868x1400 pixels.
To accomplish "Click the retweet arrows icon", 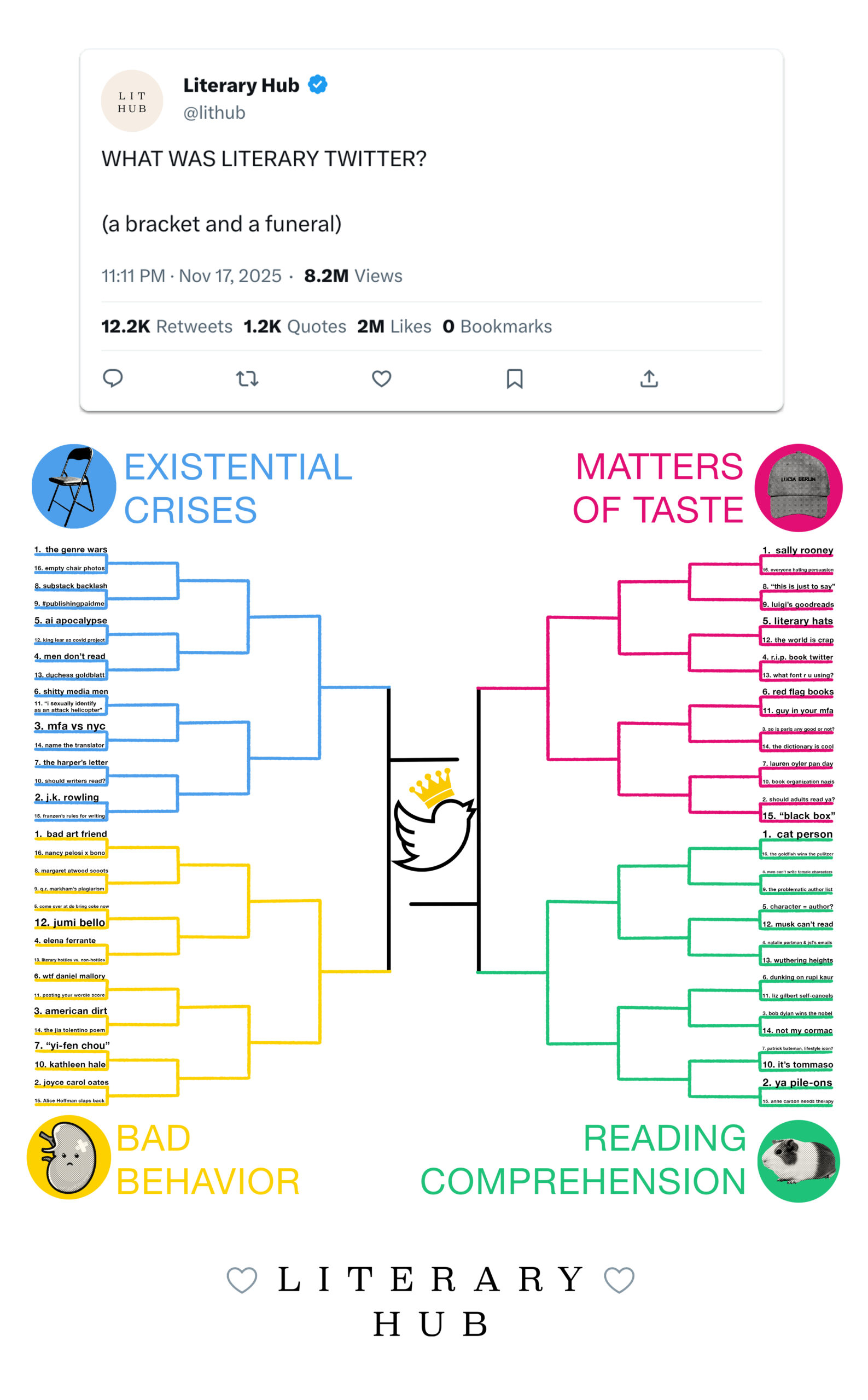I will click(x=247, y=379).
